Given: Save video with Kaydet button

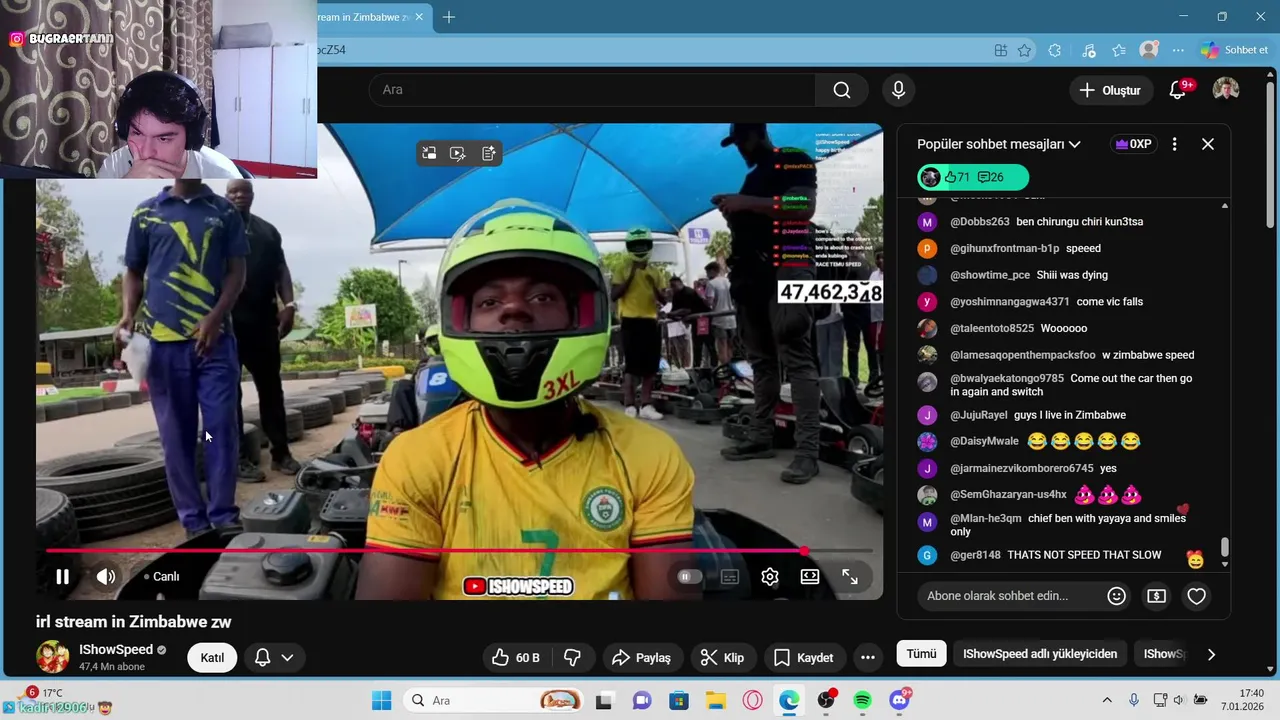Looking at the screenshot, I should [804, 657].
